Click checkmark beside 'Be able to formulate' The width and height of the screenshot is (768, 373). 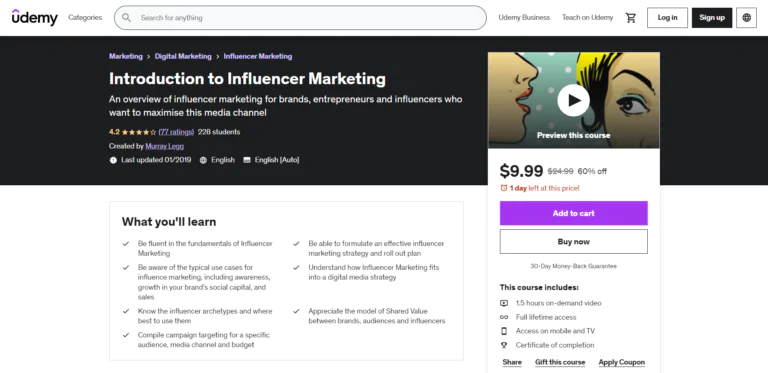point(296,243)
